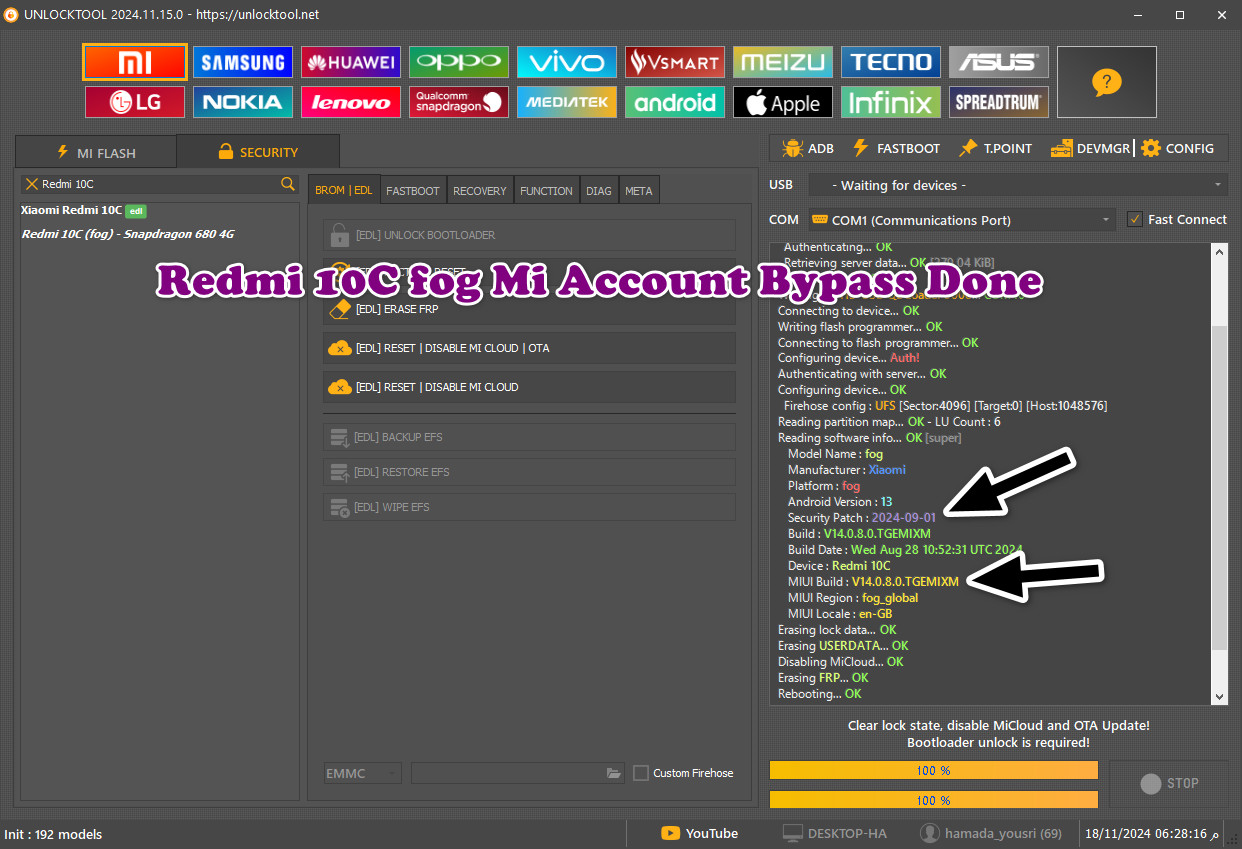Click DESKTOP-HA computer name in status bar
The image size is (1242, 849).
pyautogui.click(x=834, y=833)
